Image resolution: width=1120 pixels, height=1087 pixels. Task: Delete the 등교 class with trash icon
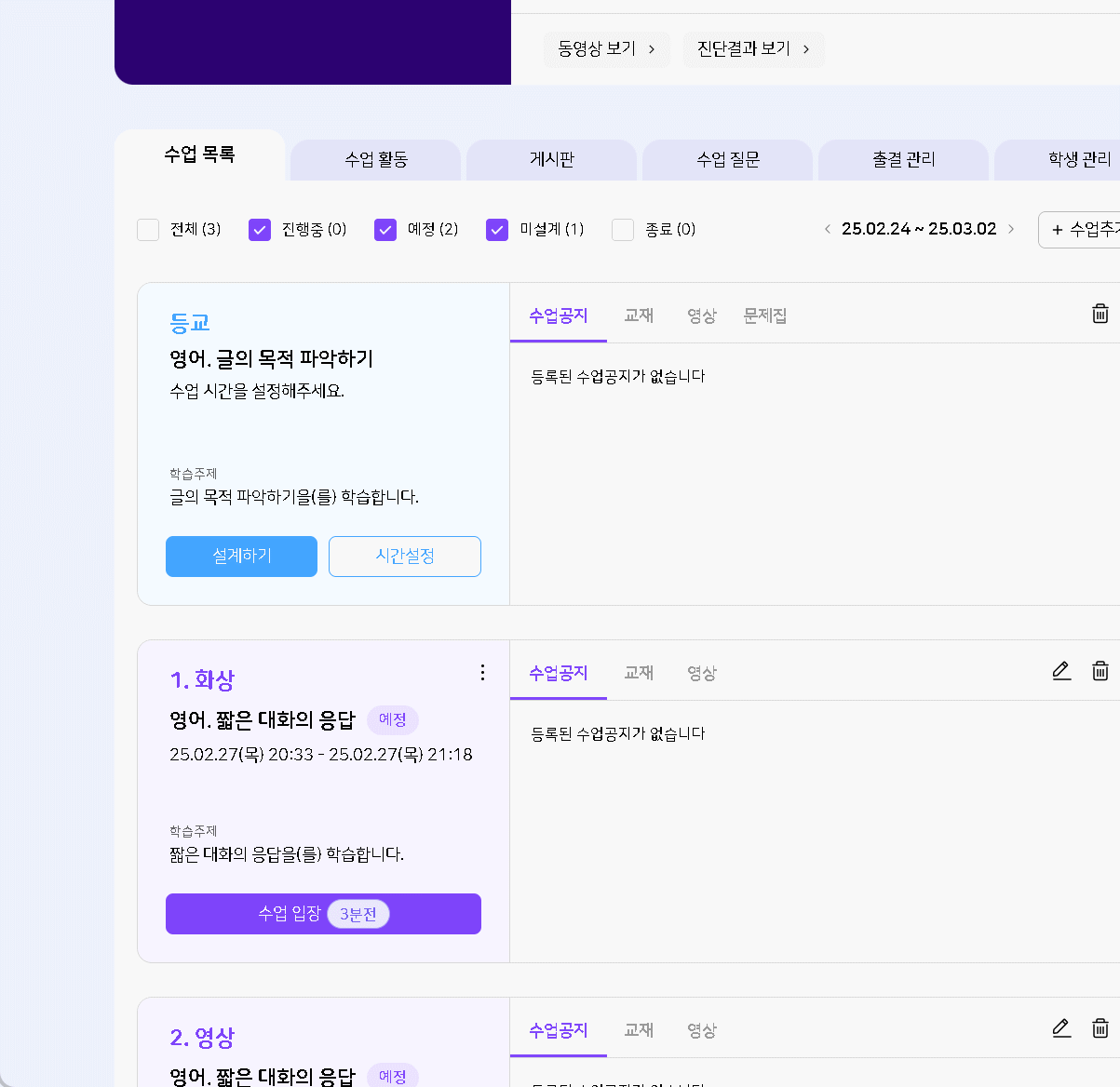(1100, 314)
